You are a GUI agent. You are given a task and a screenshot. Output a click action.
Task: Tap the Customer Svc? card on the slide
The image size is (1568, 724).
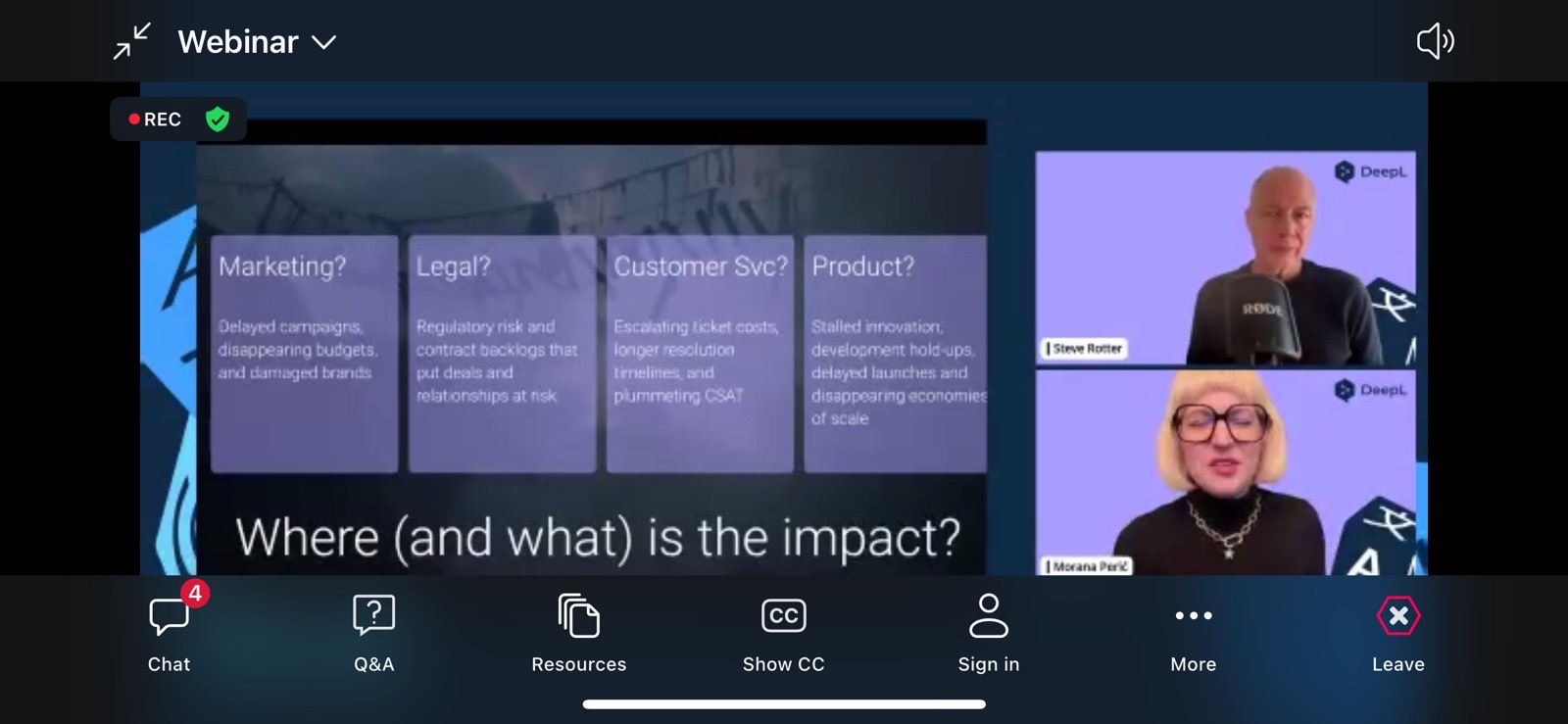coord(700,353)
